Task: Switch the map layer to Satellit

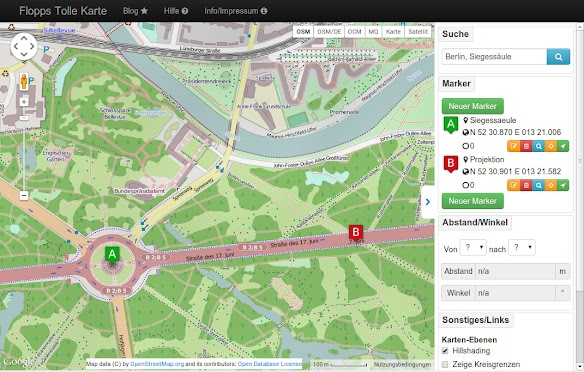Action: pyautogui.click(x=418, y=32)
